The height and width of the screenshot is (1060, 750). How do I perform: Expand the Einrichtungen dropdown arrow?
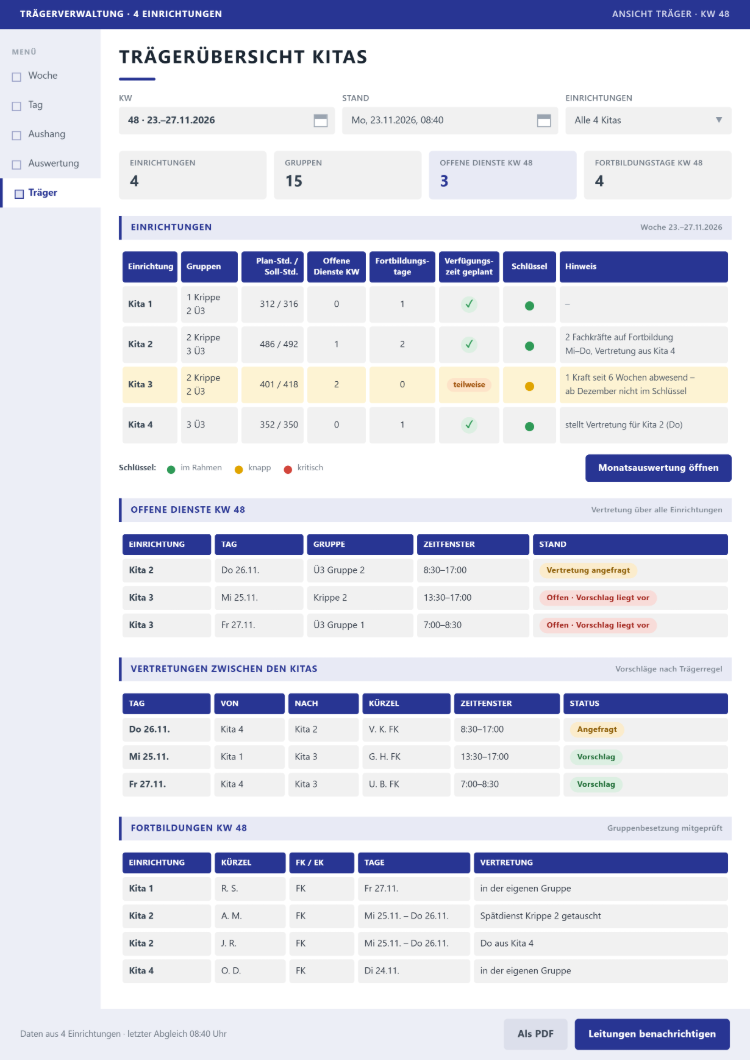pos(719,120)
